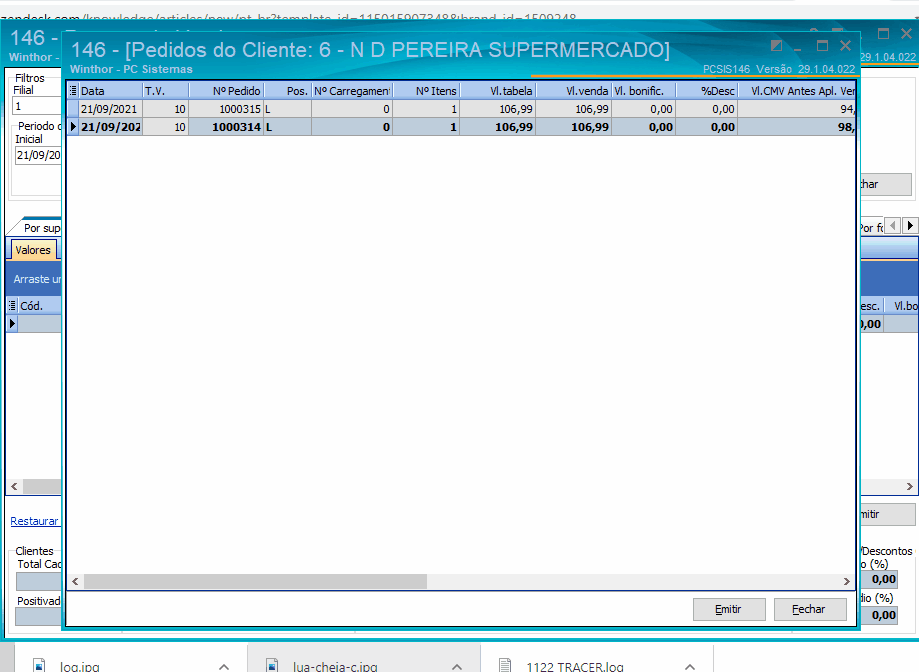919x672 pixels.
Task: Select order number 1000315 cell
Action: tap(226, 109)
